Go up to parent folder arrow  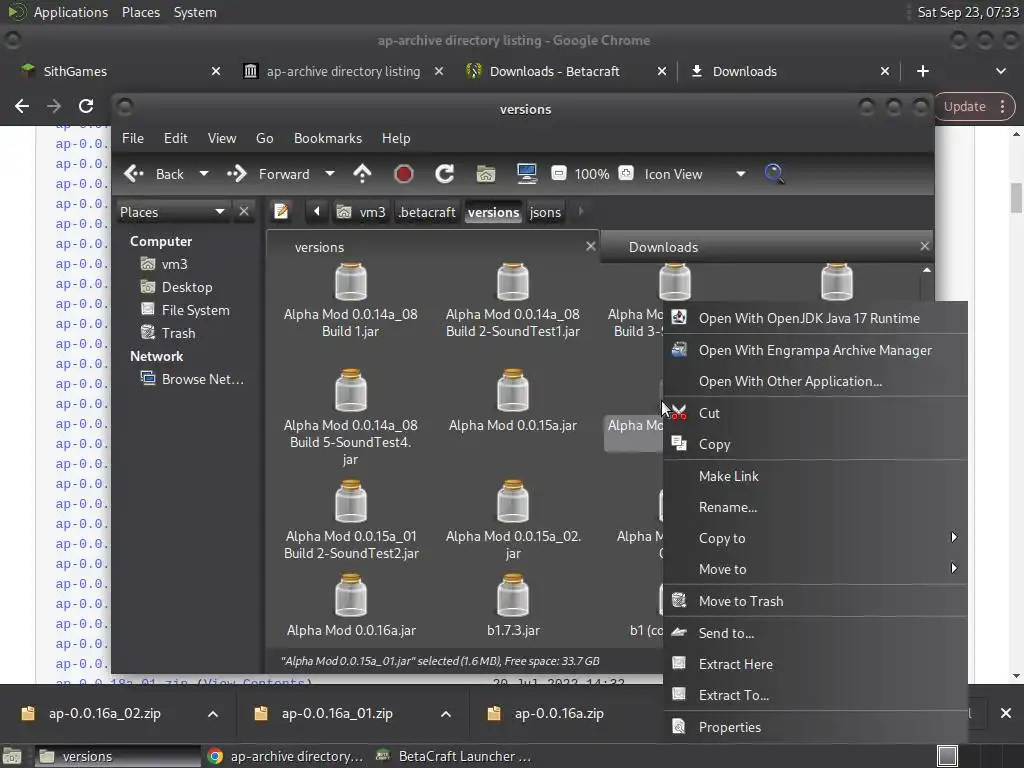click(x=362, y=174)
